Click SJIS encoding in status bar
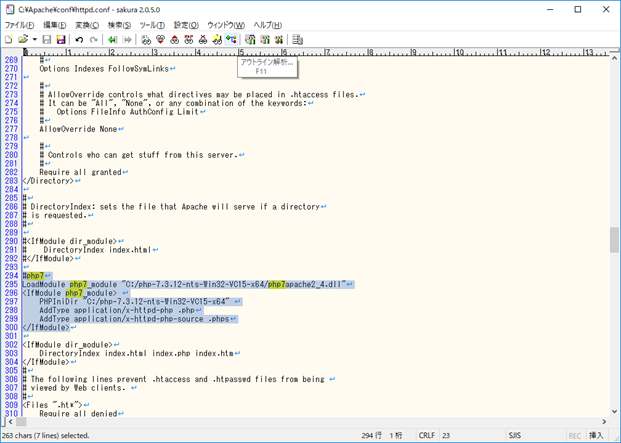This screenshot has height=443, width=621. [515, 435]
